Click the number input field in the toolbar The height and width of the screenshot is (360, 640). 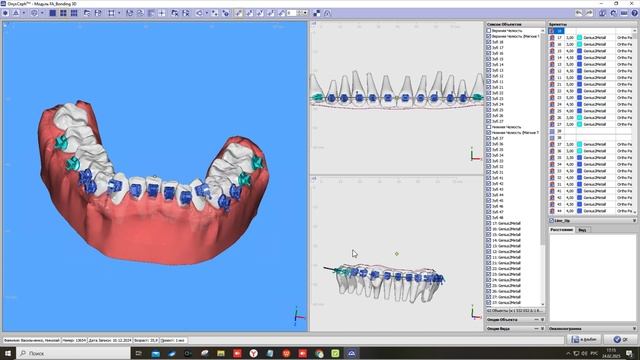(x=292, y=13)
